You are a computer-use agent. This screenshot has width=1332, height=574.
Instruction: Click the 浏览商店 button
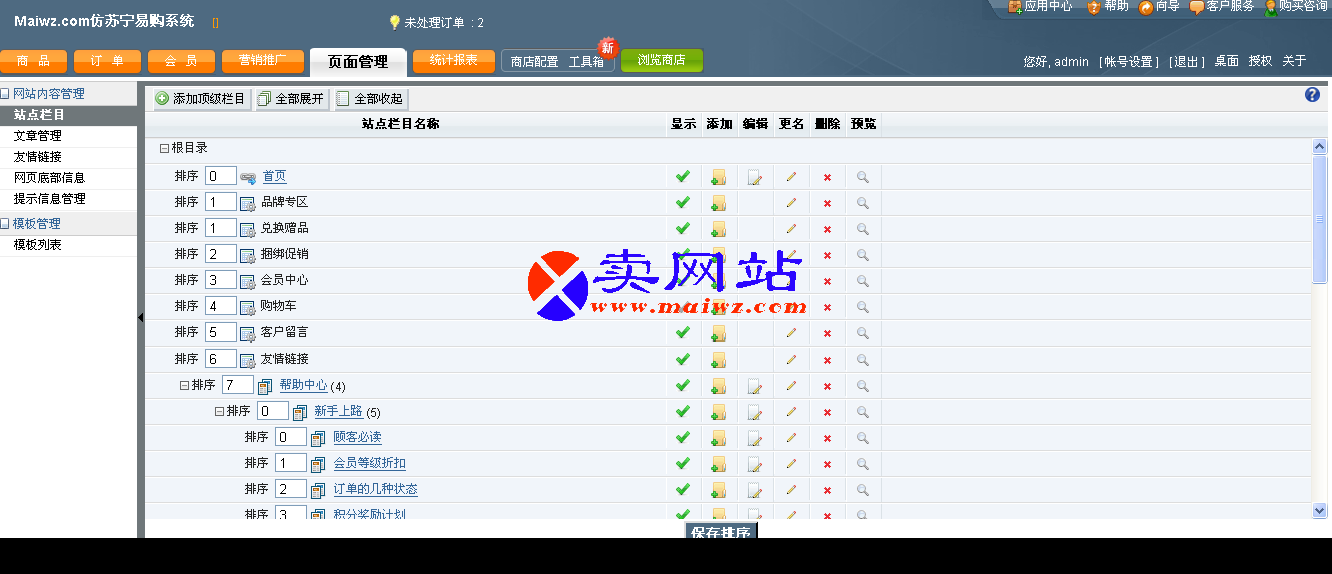point(662,61)
